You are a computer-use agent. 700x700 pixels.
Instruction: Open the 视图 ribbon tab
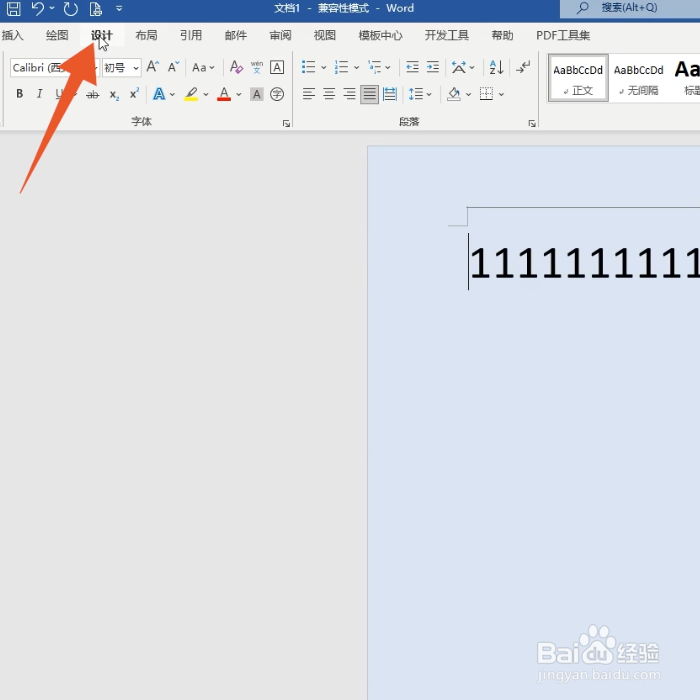[x=325, y=35]
